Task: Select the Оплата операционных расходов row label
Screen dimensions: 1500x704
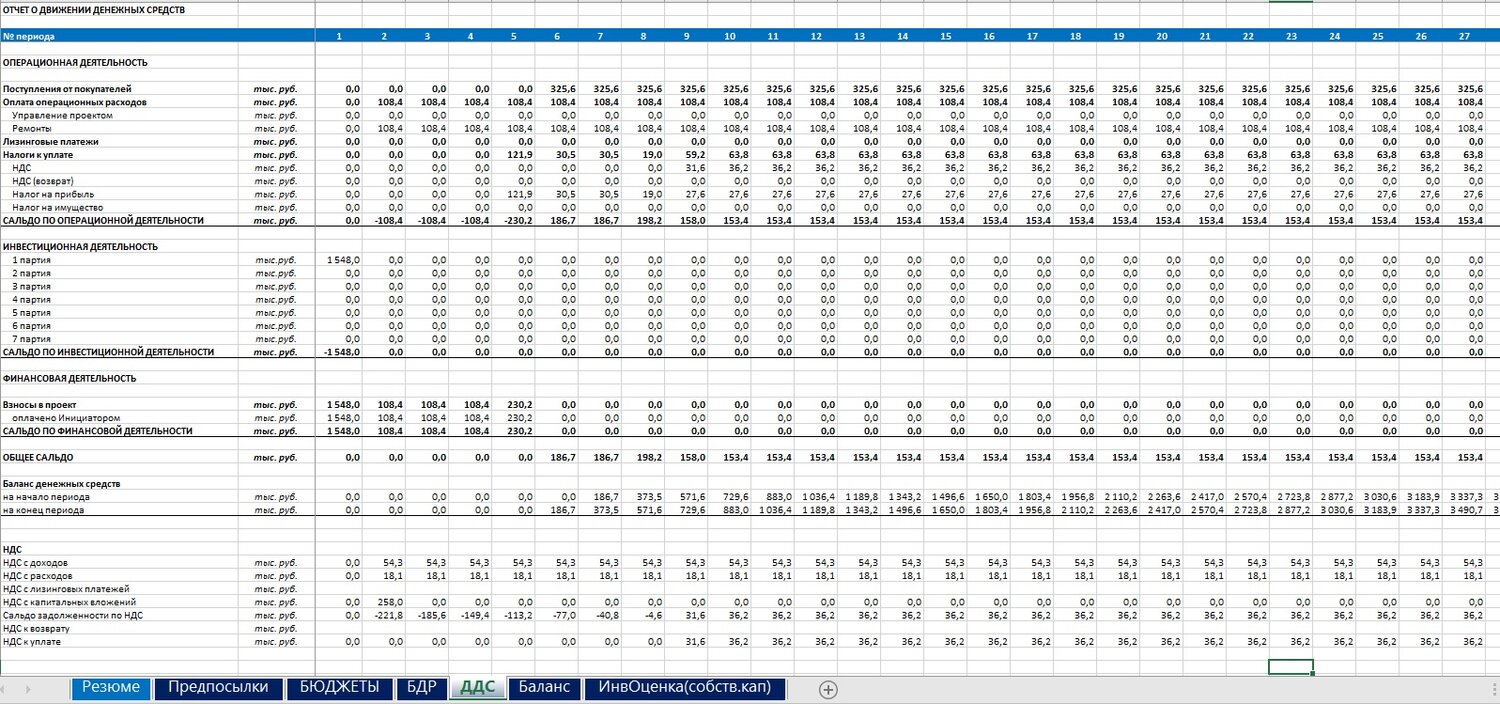Action: pyautogui.click(x=75, y=102)
